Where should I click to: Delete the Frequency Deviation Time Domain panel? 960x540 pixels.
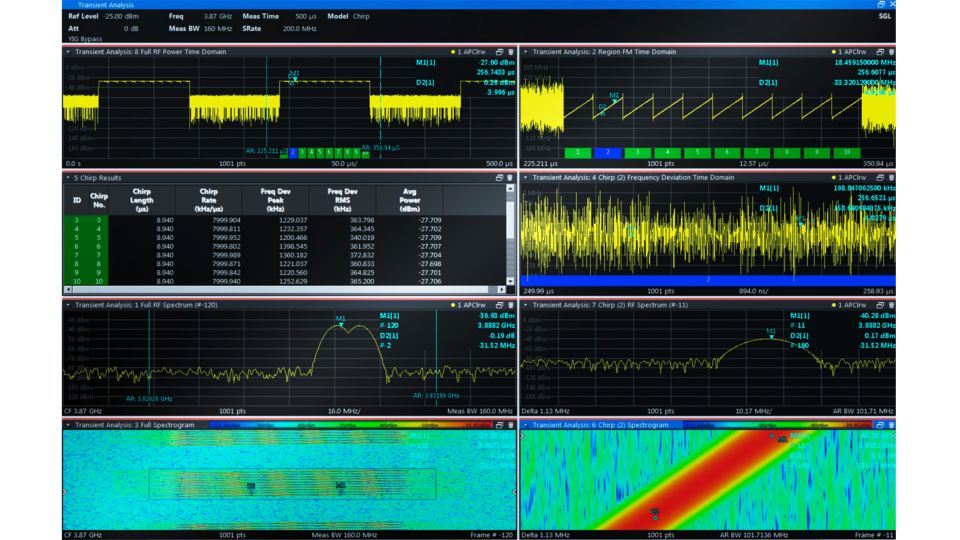click(x=891, y=178)
